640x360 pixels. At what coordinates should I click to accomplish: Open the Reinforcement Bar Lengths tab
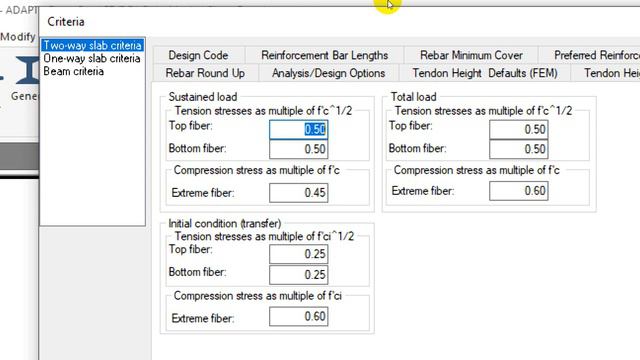324,55
